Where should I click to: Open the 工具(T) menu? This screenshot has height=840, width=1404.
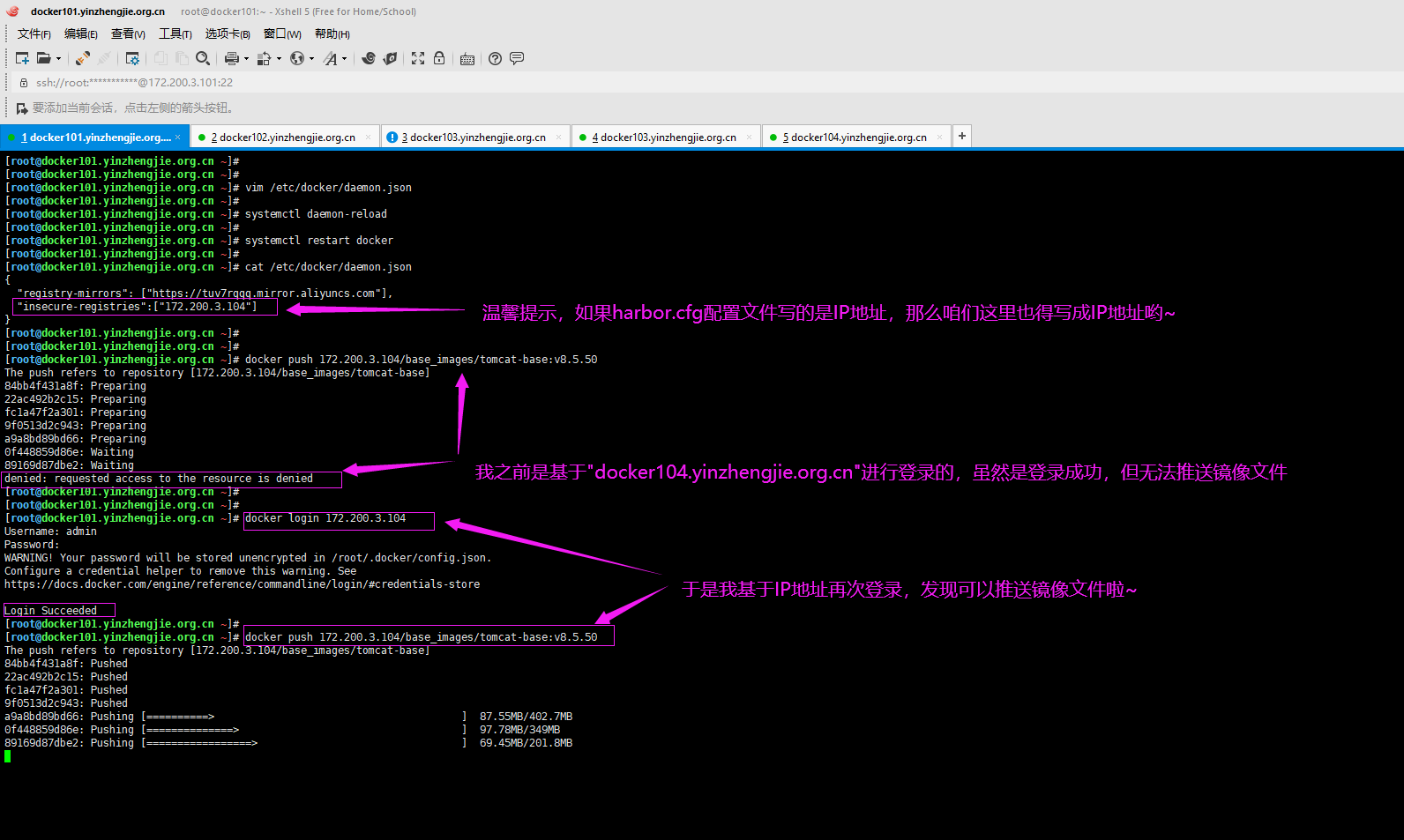175,33
